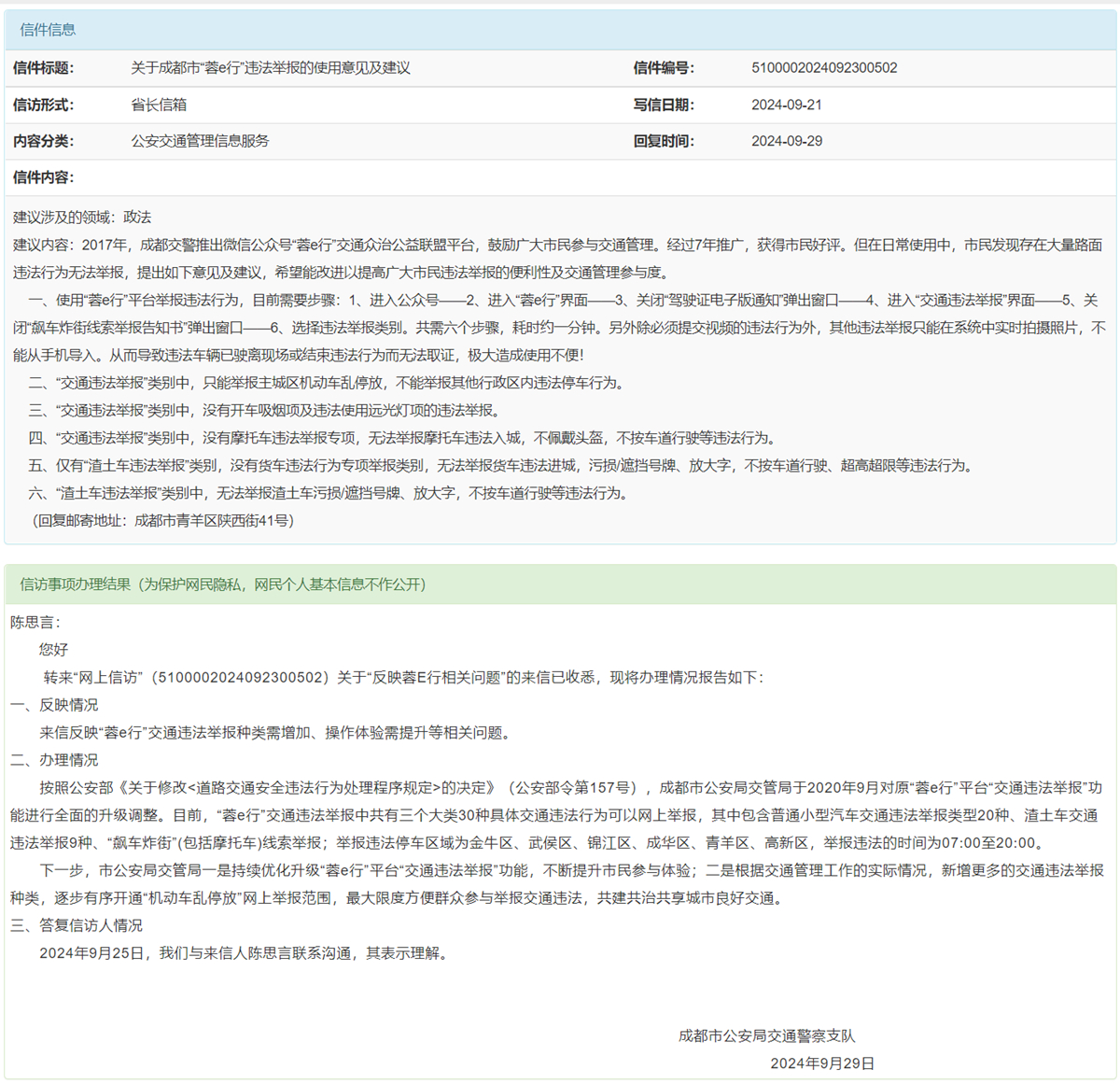Click the 内容分类 field label
The width and height of the screenshot is (1120, 1084).
click(44, 141)
